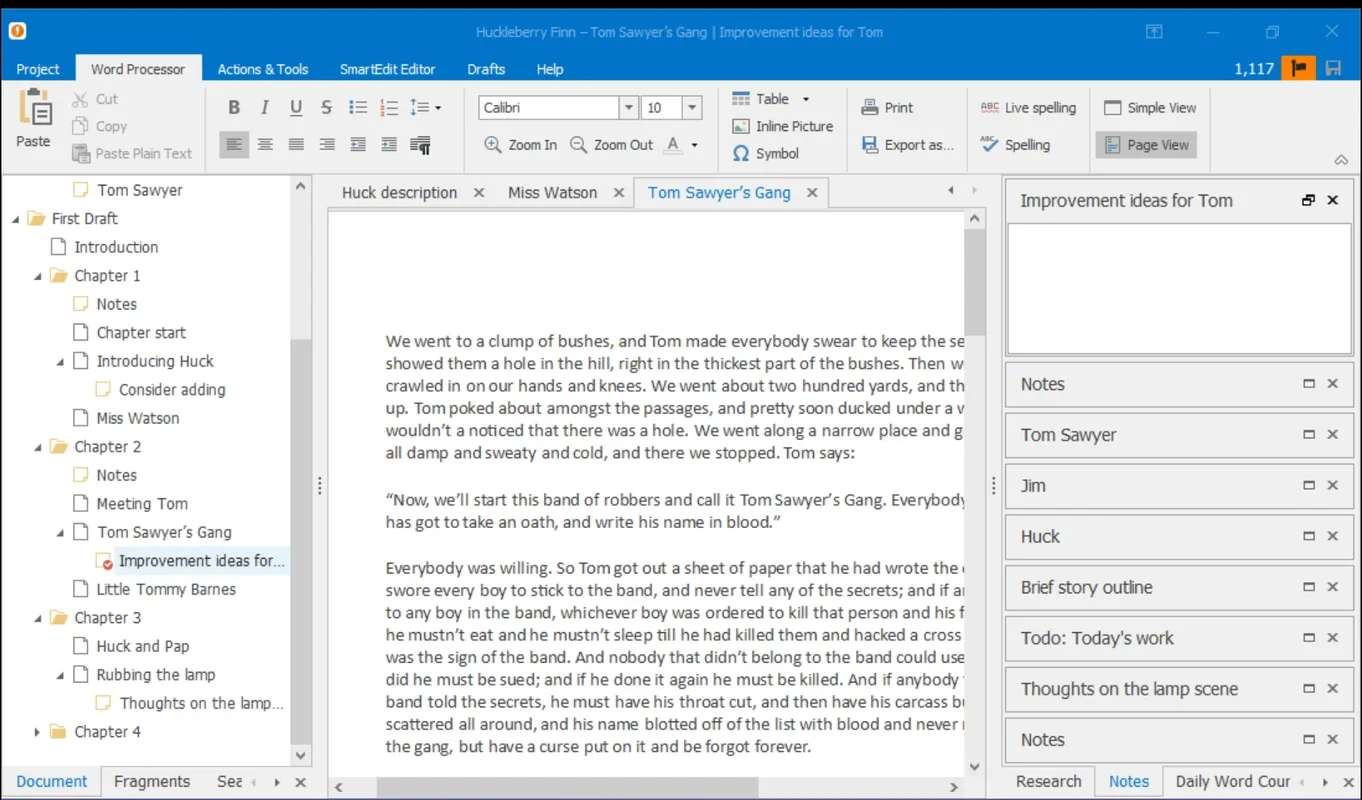Click the Copy icon in the ribbon
1362x800 pixels.
80,126
